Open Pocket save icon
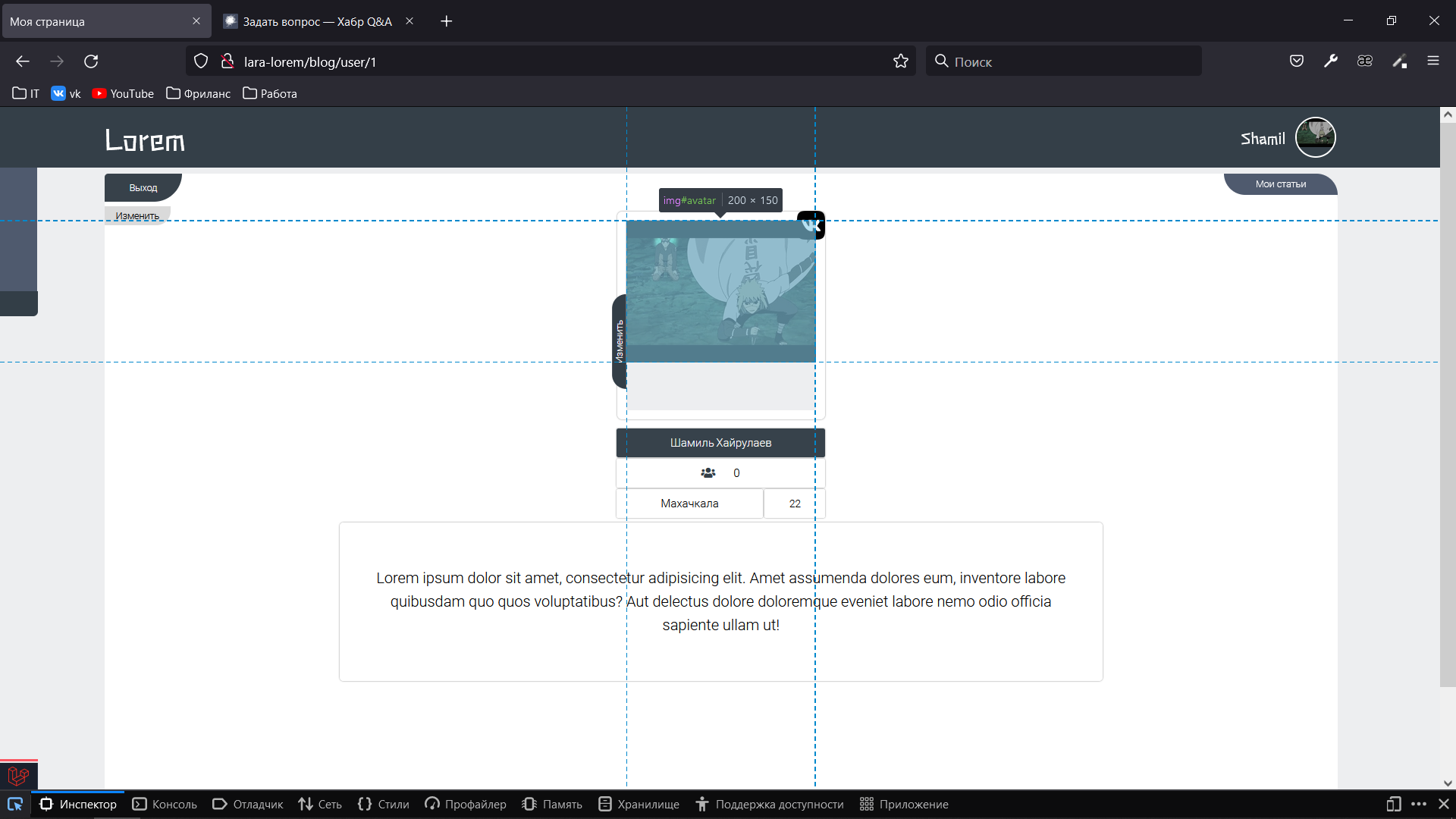The height and width of the screenshot is (819, 1456). pyautogui.click(x=1297, y=61)
